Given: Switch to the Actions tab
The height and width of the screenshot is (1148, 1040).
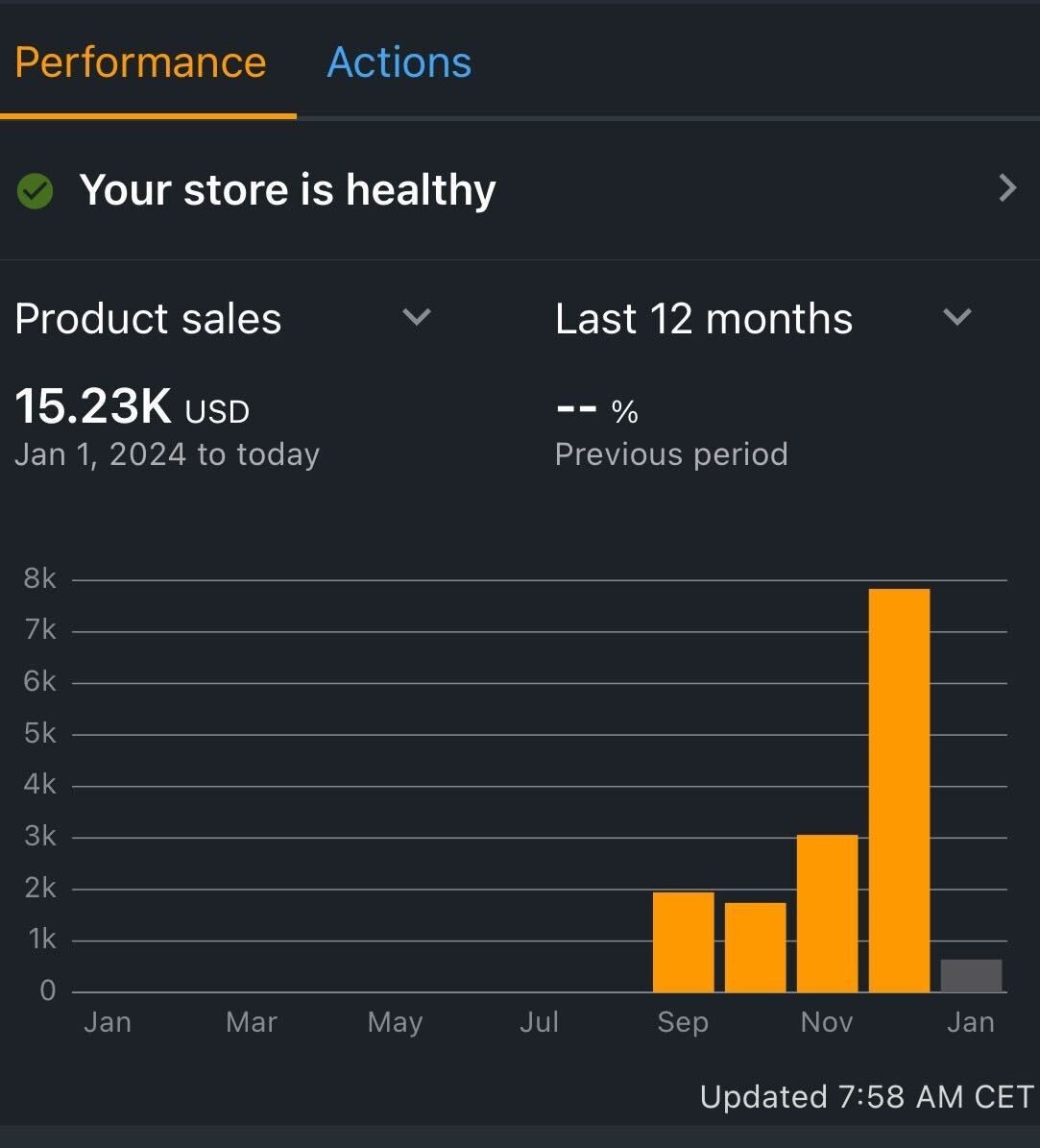Looking at the screenshot, I should [x=399, y=63].
